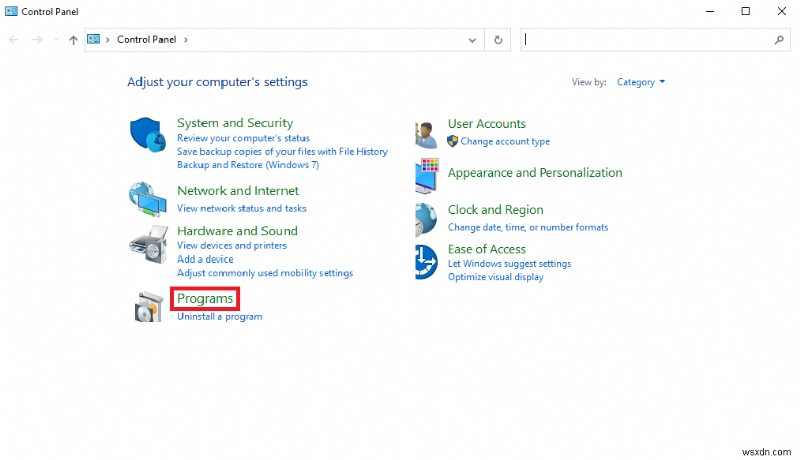800x460 pixels.
Task: Open the View by Category dropdown
Action: click(x=641, y=82)
